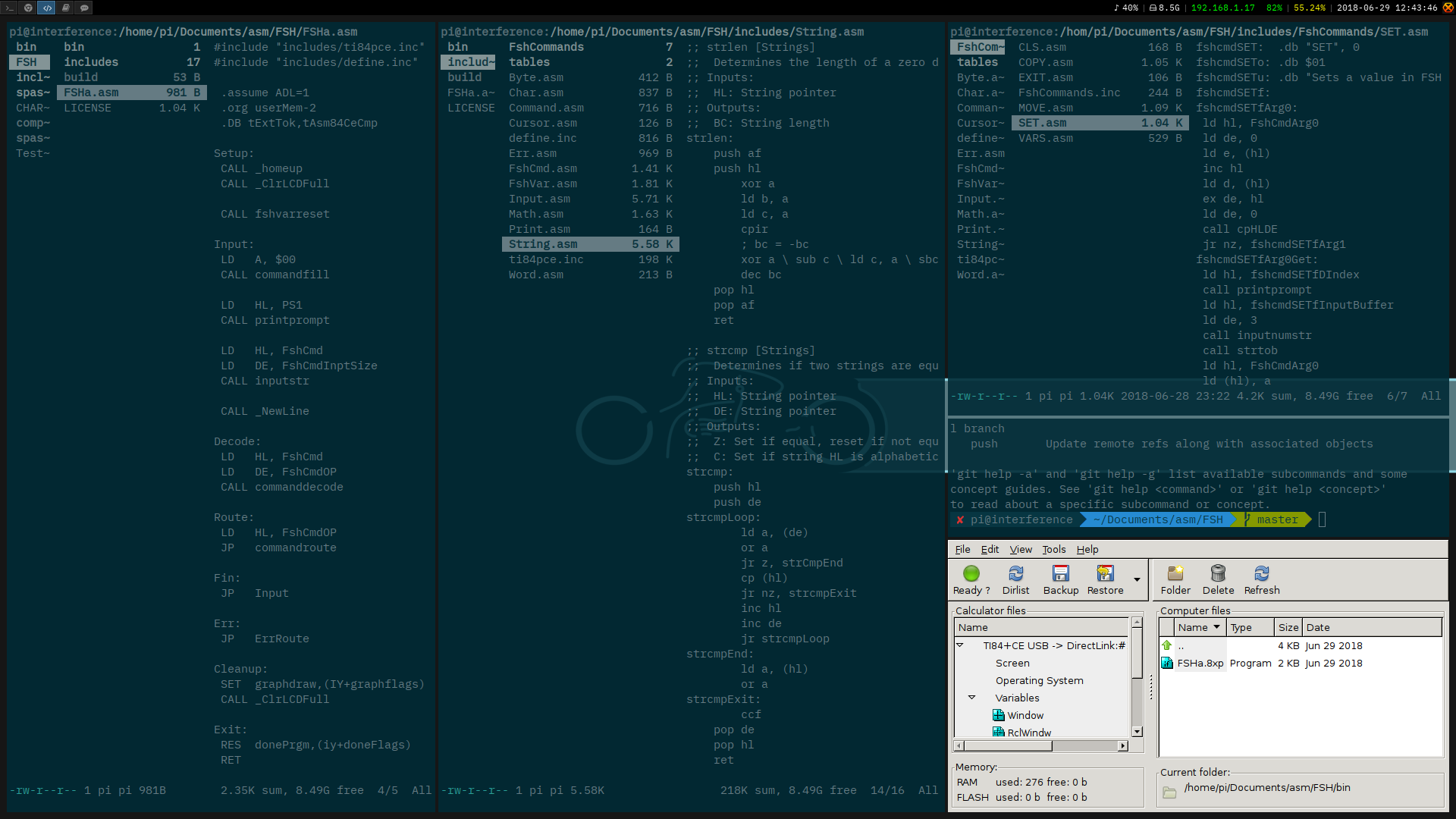Select Input.asm in the middle ranger pane

(590, 199)
